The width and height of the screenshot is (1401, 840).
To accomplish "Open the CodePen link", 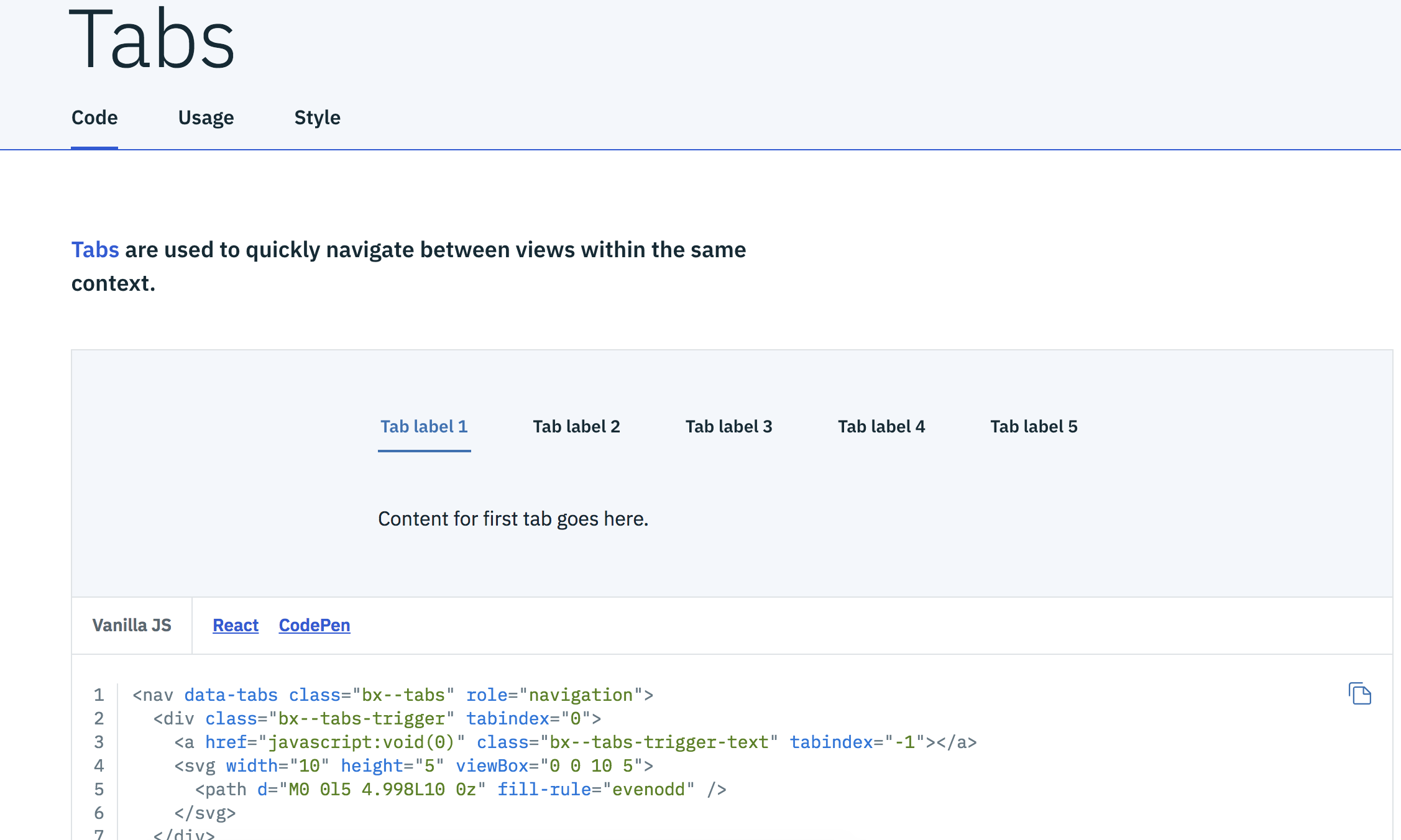I will point(314,625).
